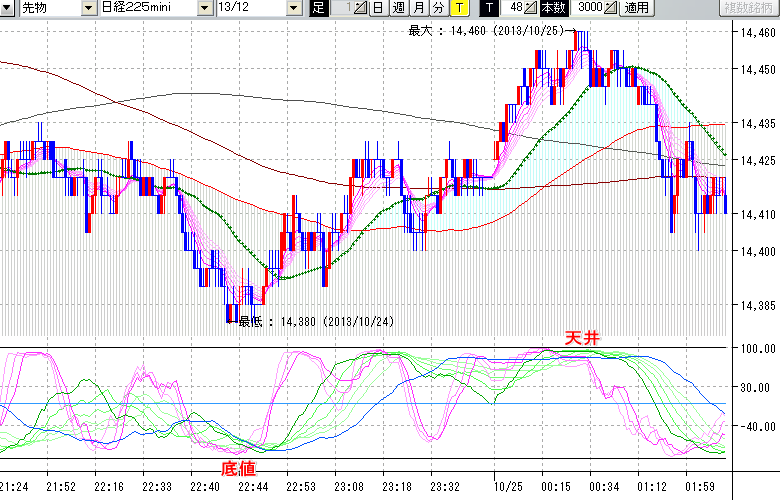The image size is (780, 500).
Task: Select the minute 分 timeframe button
Action: click(439, 8)
